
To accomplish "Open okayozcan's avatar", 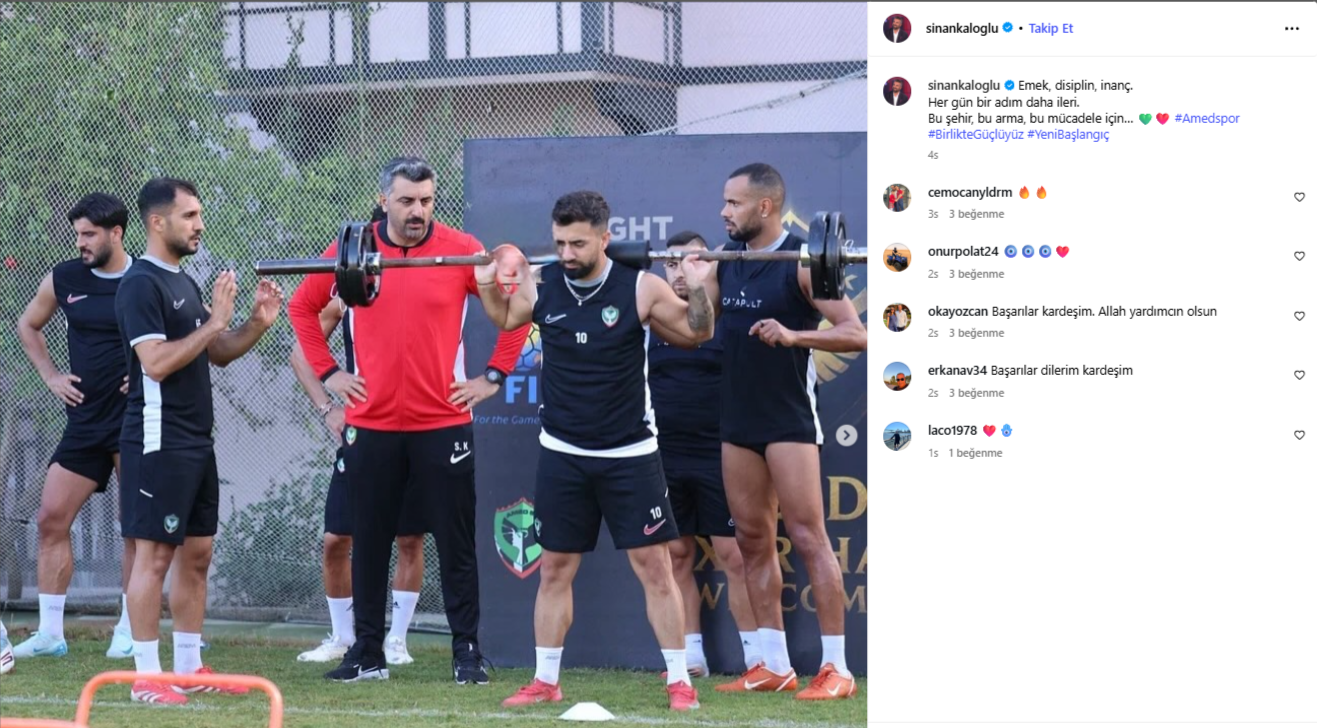I will (897, 317).
